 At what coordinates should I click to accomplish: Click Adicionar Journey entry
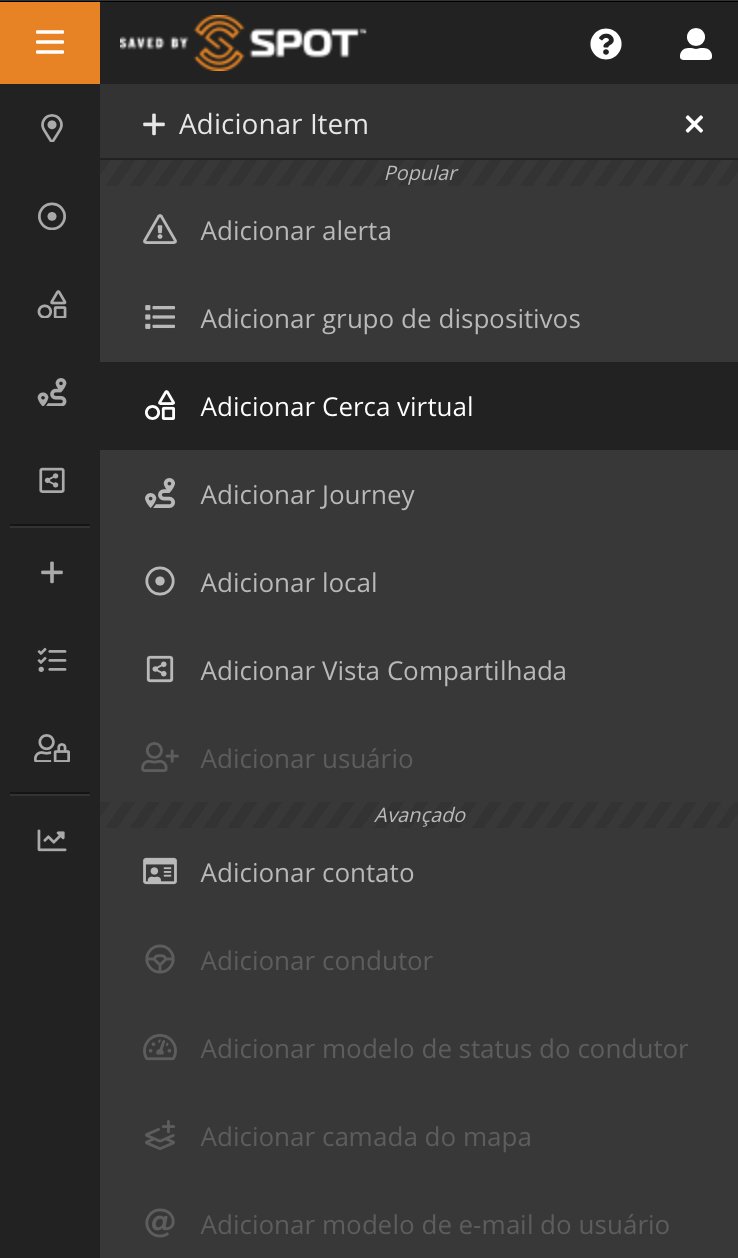point(307,495)
